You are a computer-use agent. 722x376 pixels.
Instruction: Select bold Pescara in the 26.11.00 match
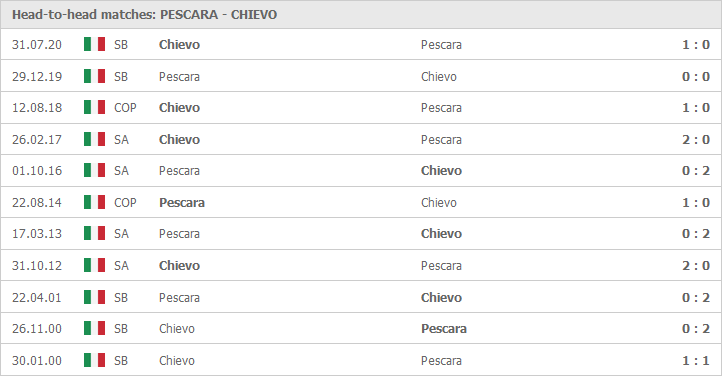pyautogui.click(x=443, y=329)
